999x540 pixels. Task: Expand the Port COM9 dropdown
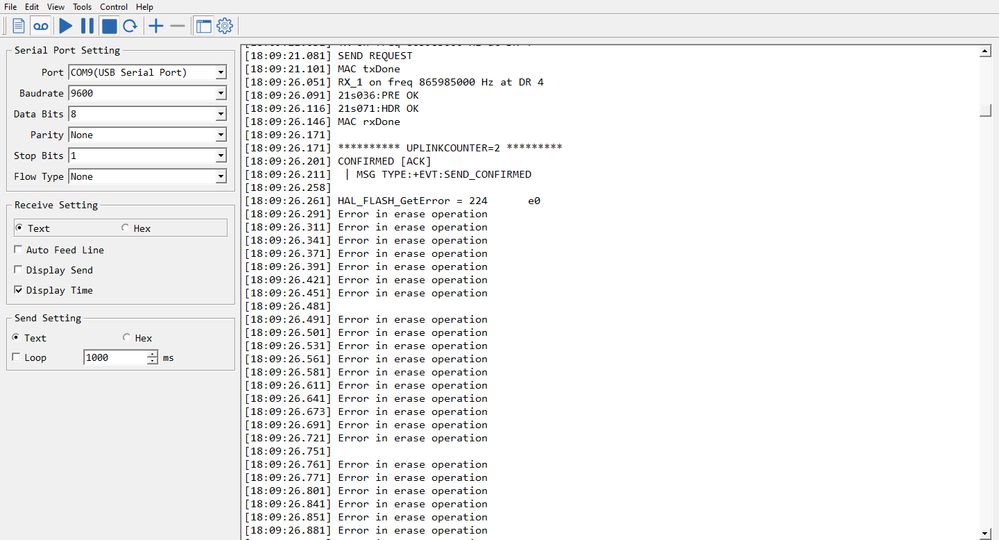click(x=220, y=73)
